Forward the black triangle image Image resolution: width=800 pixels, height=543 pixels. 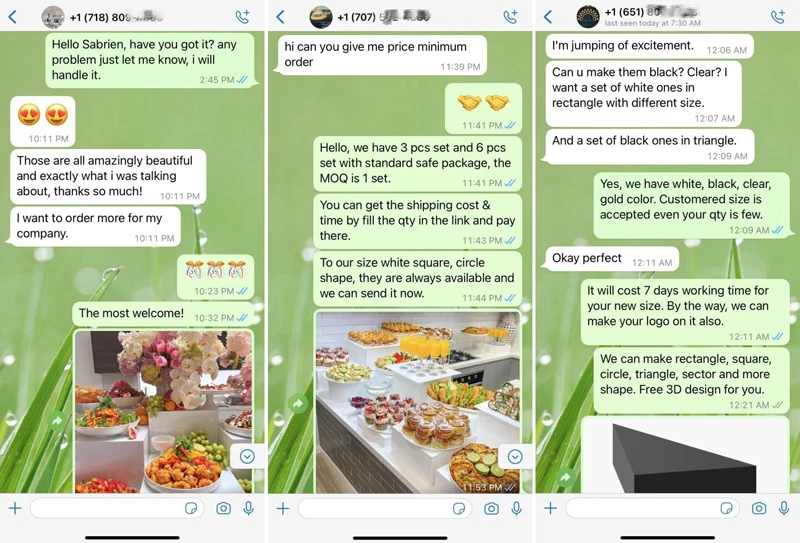565,477
